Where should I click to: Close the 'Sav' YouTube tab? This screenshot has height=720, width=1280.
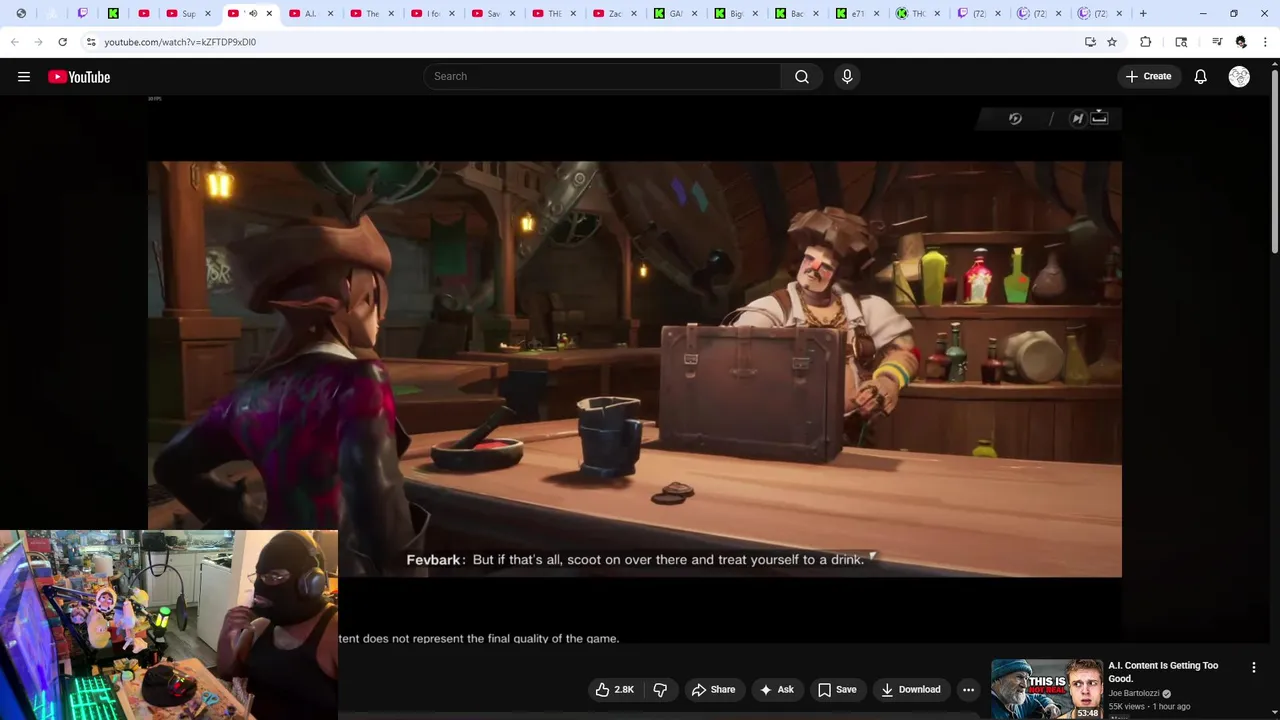click(x=512, y=14)
